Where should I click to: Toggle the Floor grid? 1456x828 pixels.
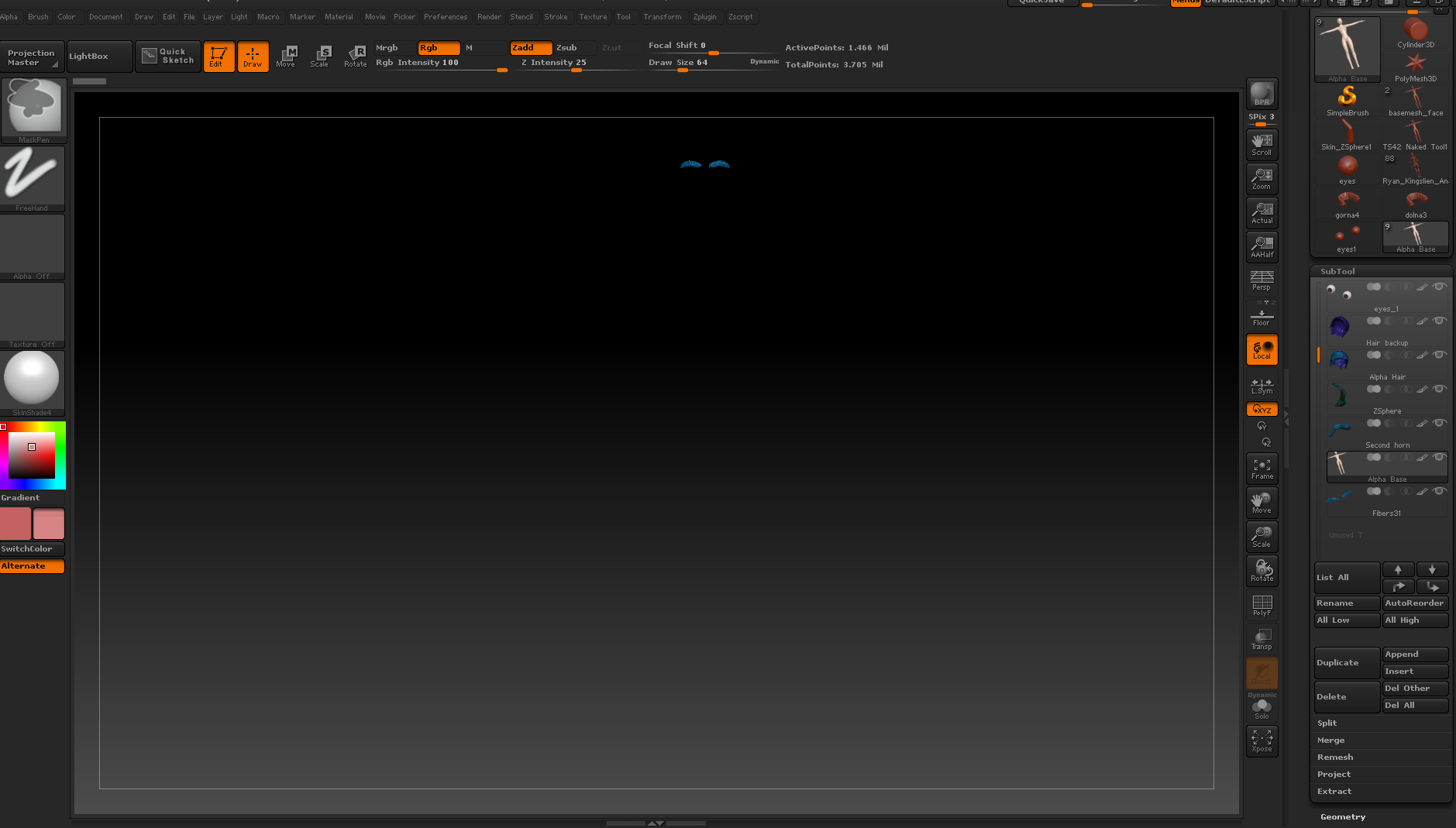click(1262, 315)
